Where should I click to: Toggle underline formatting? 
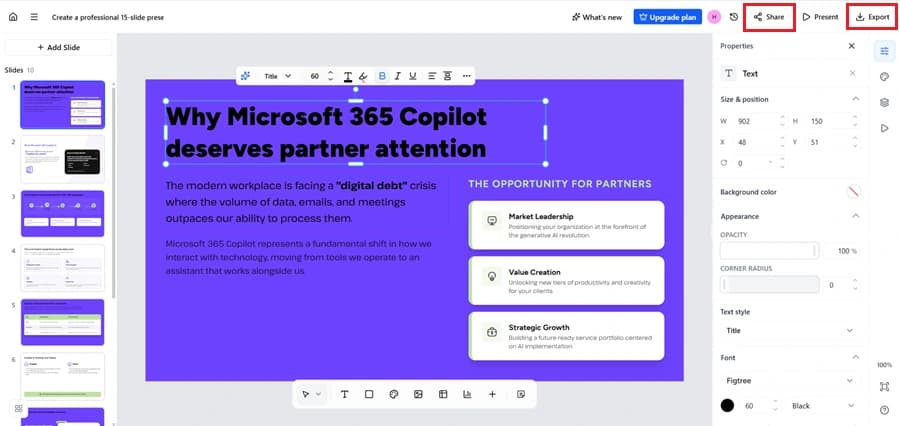pos(412,76)
